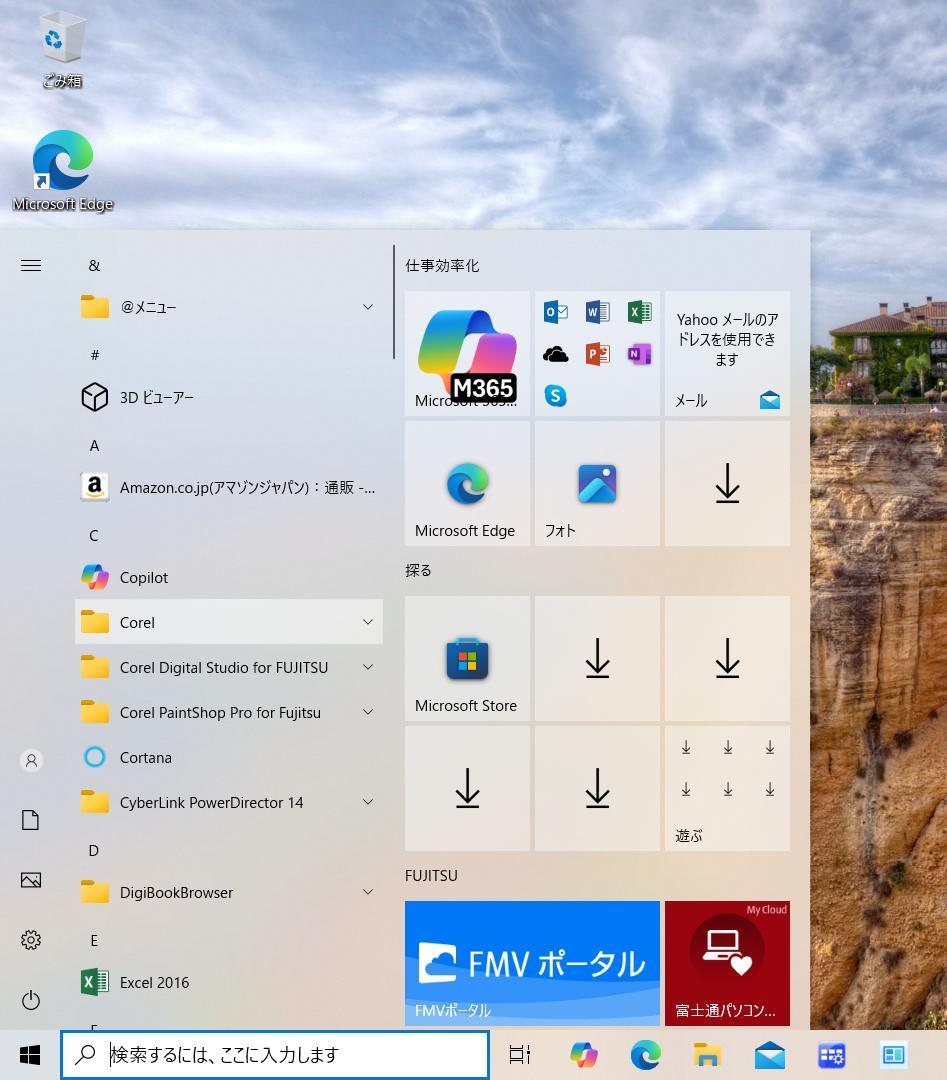The image size is (947, 1080).
Task: Expand the DigiBookBrowser folder
Action: click(x=229, y=893)
